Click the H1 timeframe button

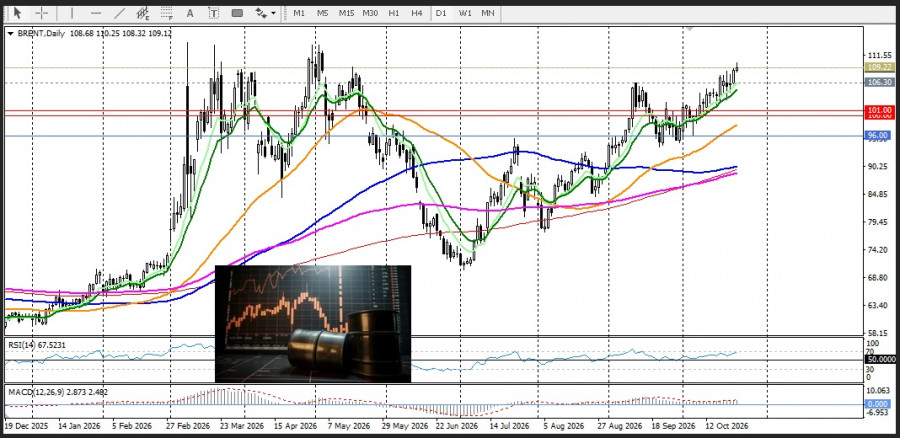coord(394,13)
